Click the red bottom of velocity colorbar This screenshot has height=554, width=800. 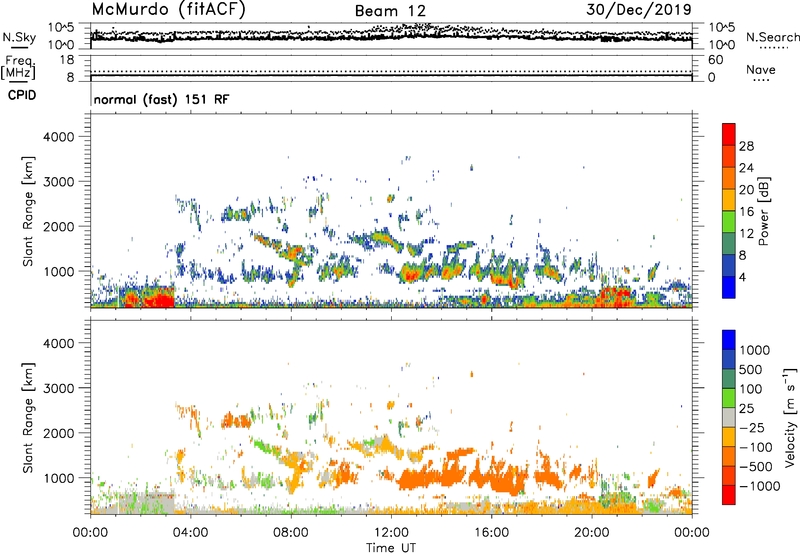[729, 495]
